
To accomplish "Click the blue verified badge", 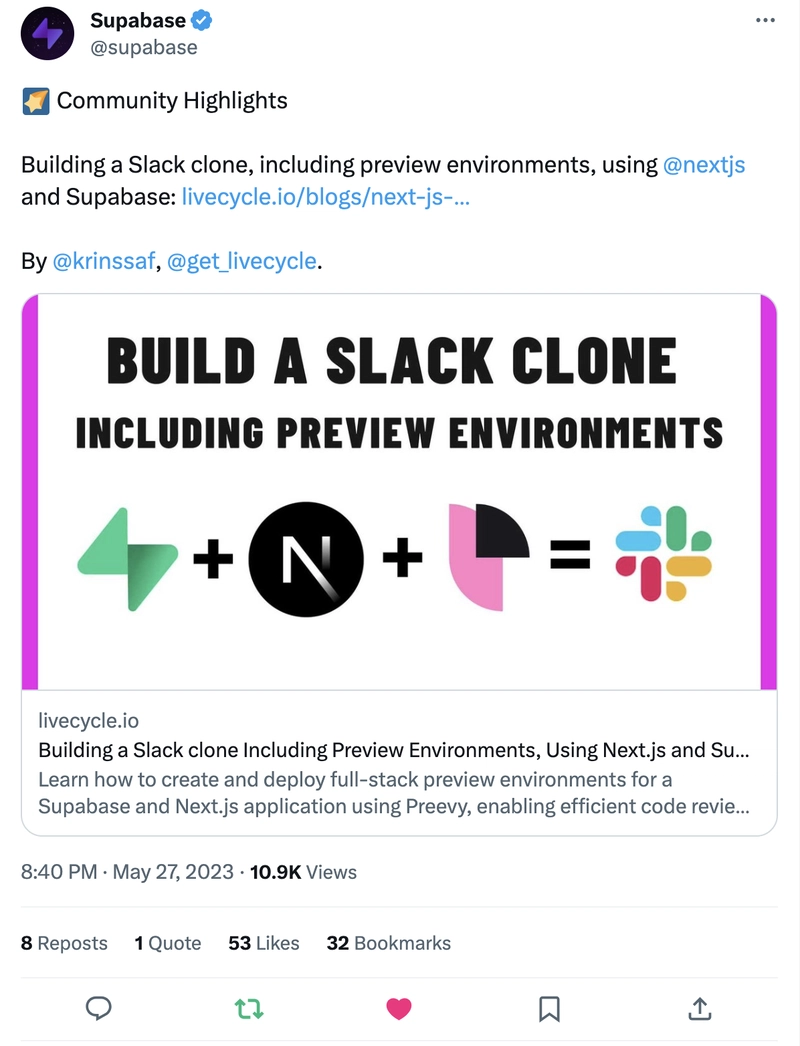I will pos(202,21).
